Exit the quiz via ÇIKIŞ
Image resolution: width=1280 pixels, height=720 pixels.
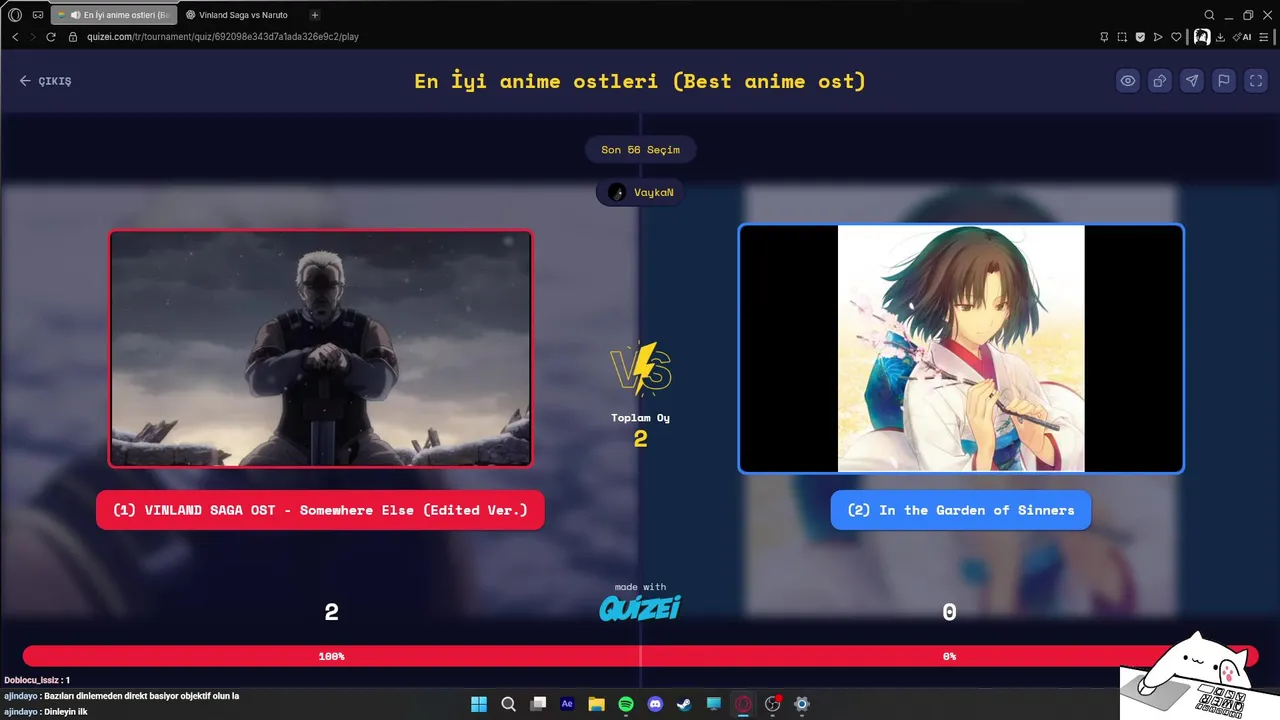coord(45,81)
